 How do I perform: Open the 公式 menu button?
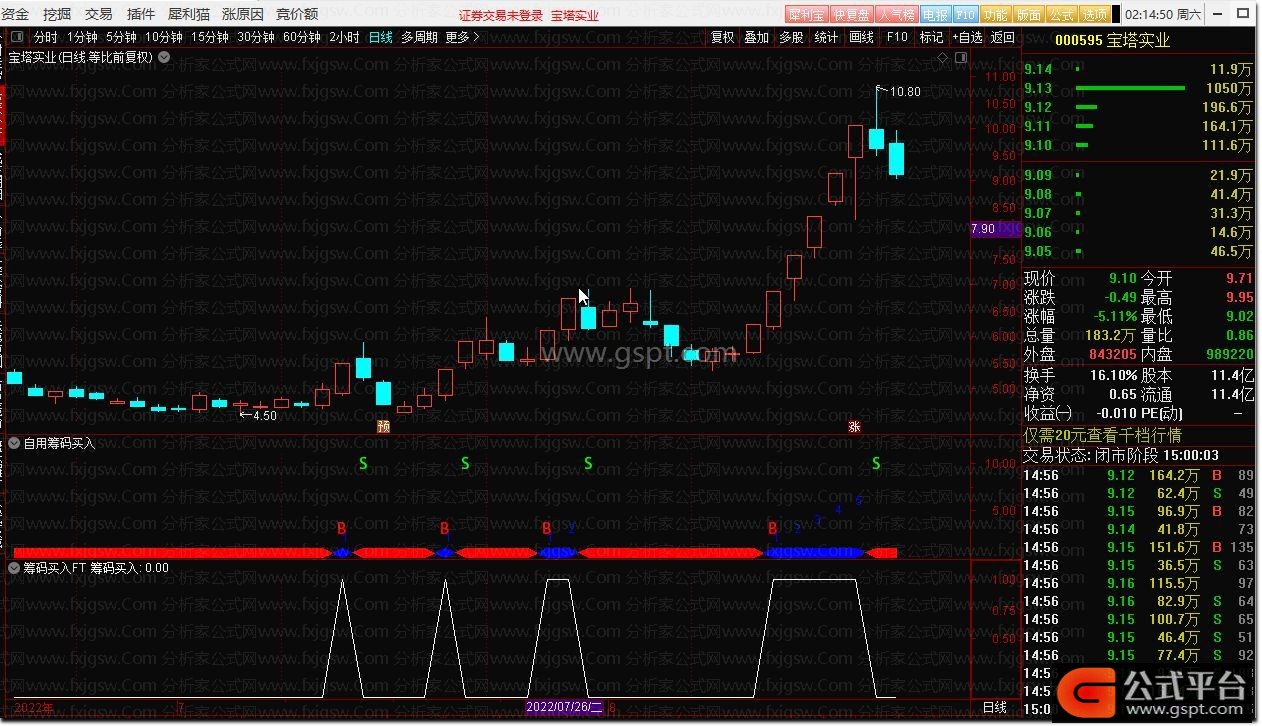[1061, 15]
